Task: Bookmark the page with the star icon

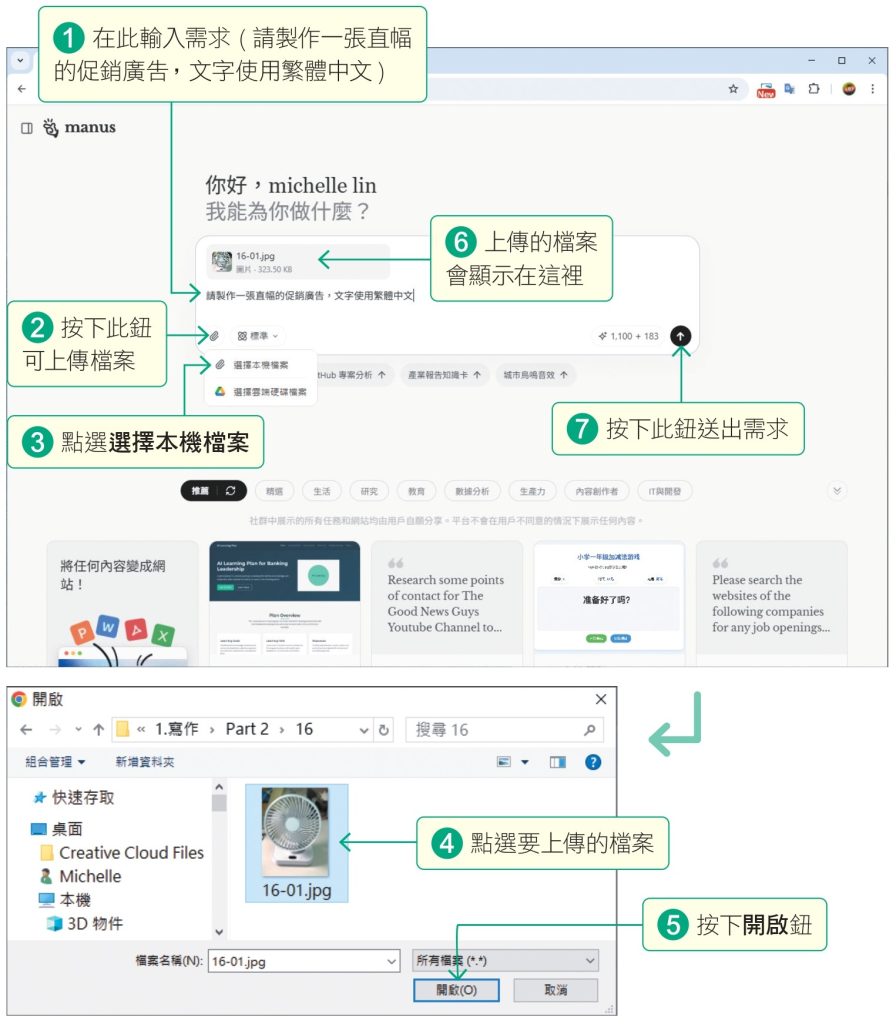Action: point(733,88)
